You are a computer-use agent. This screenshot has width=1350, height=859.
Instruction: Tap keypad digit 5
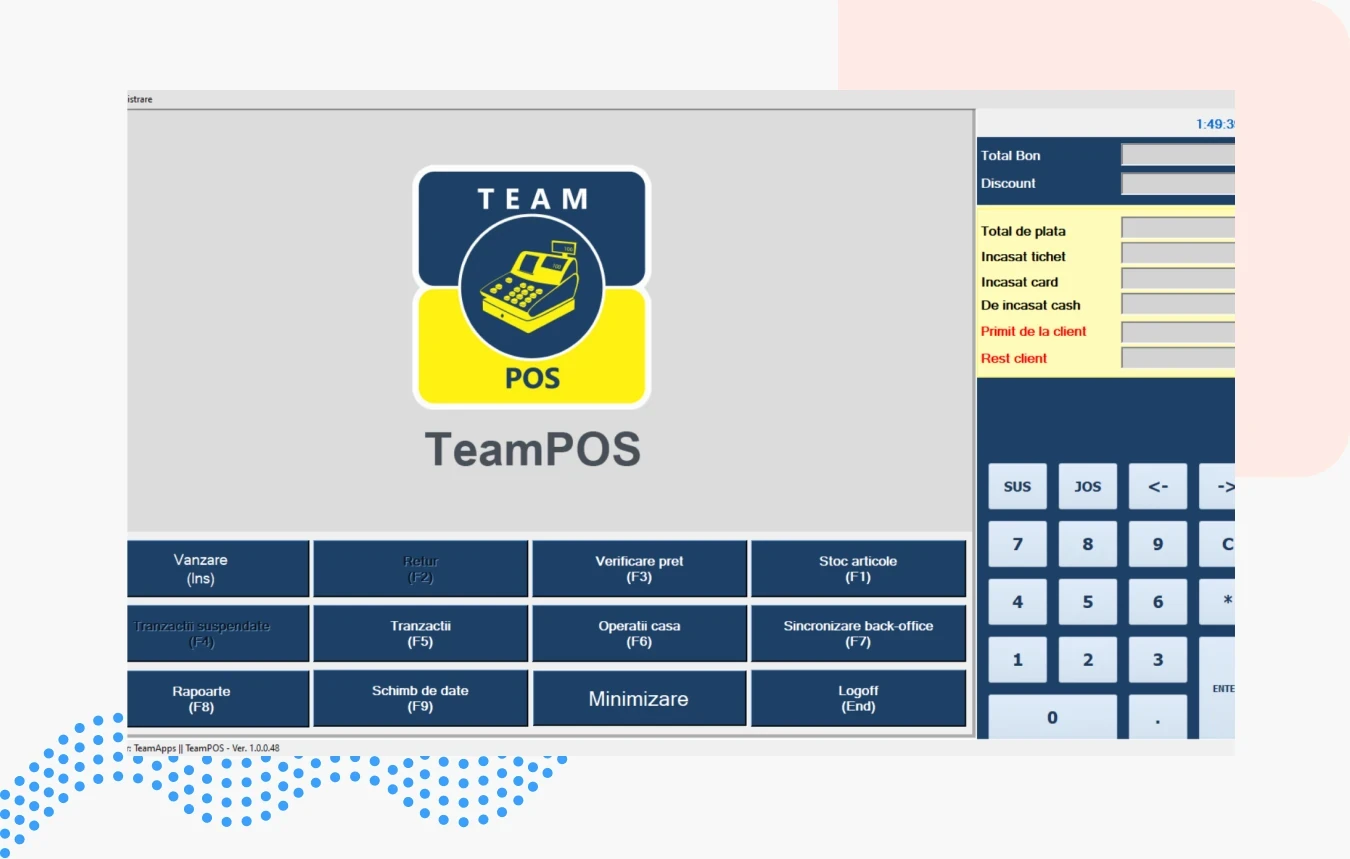[1088, 602]
